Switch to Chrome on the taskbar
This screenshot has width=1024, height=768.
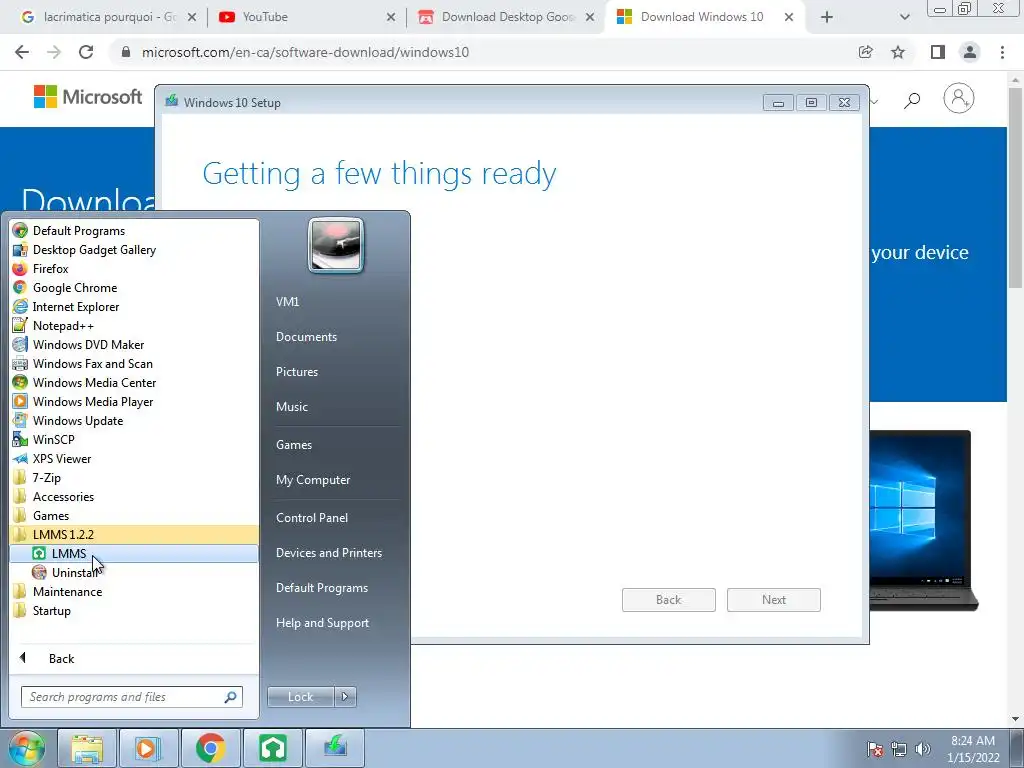[x=210, y=748]
